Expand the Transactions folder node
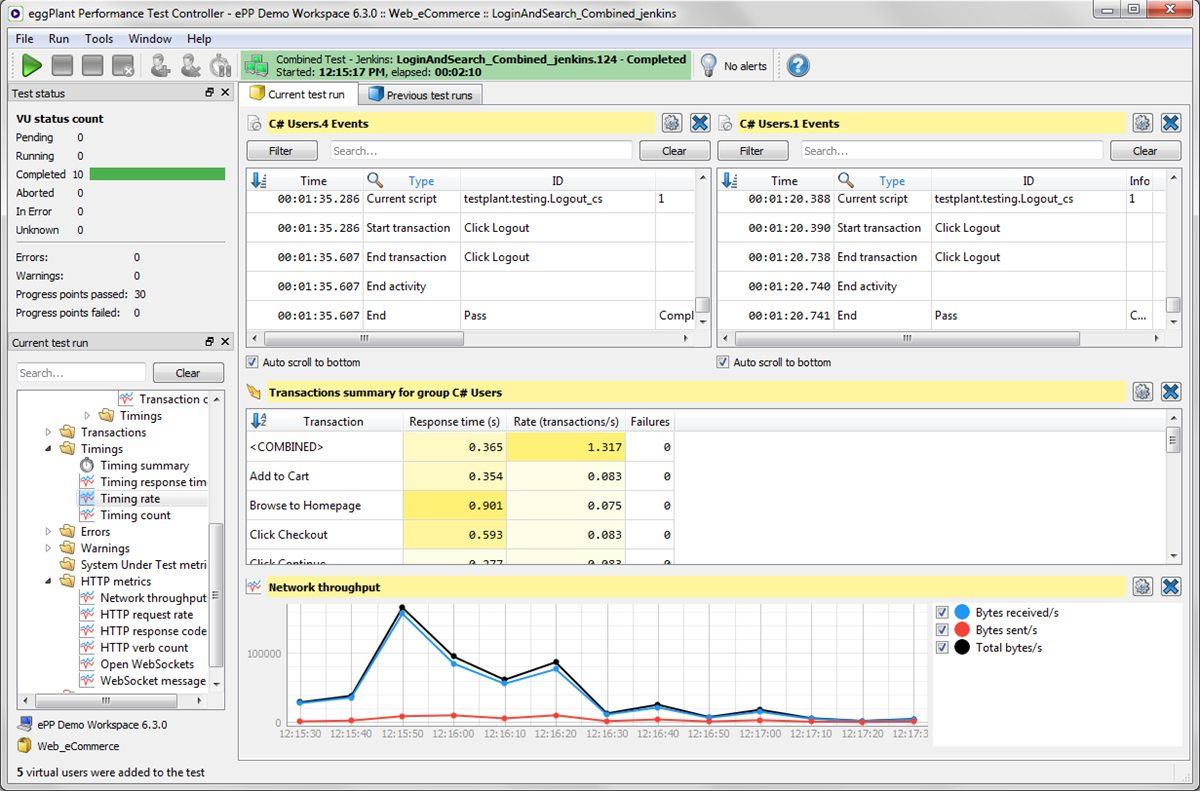This screenshot has height=791, width=1200. tap(49, 433)
